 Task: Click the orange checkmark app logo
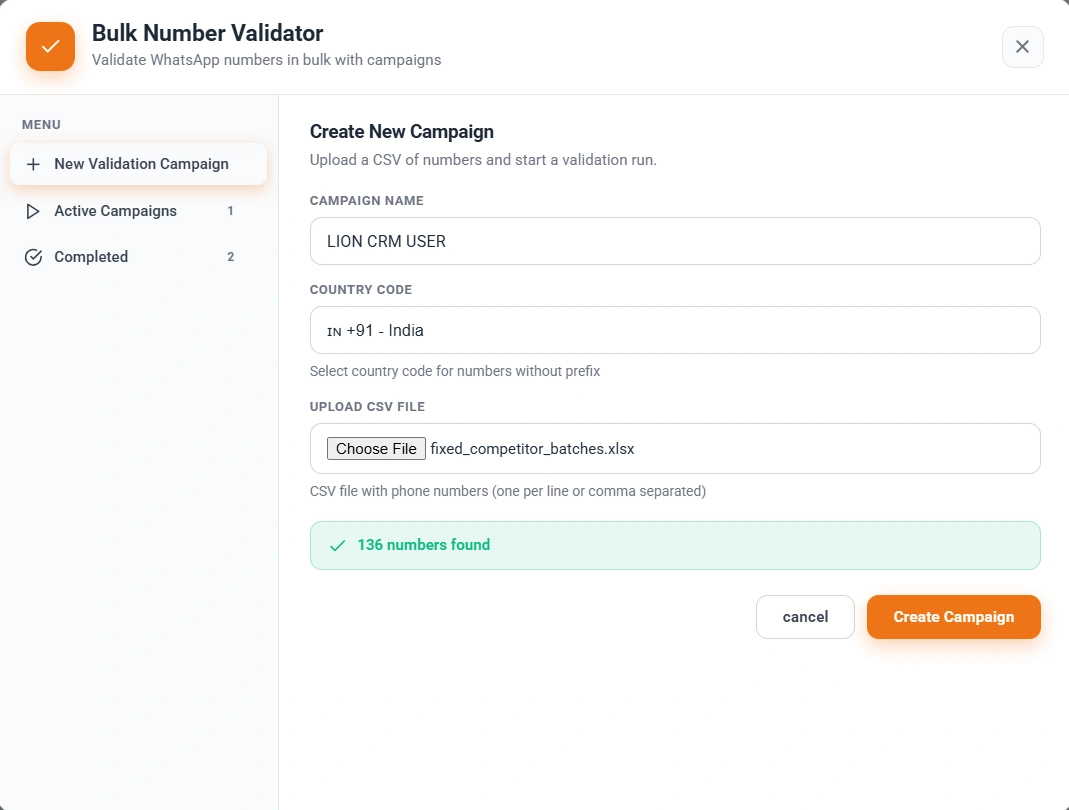click(50, 46)
